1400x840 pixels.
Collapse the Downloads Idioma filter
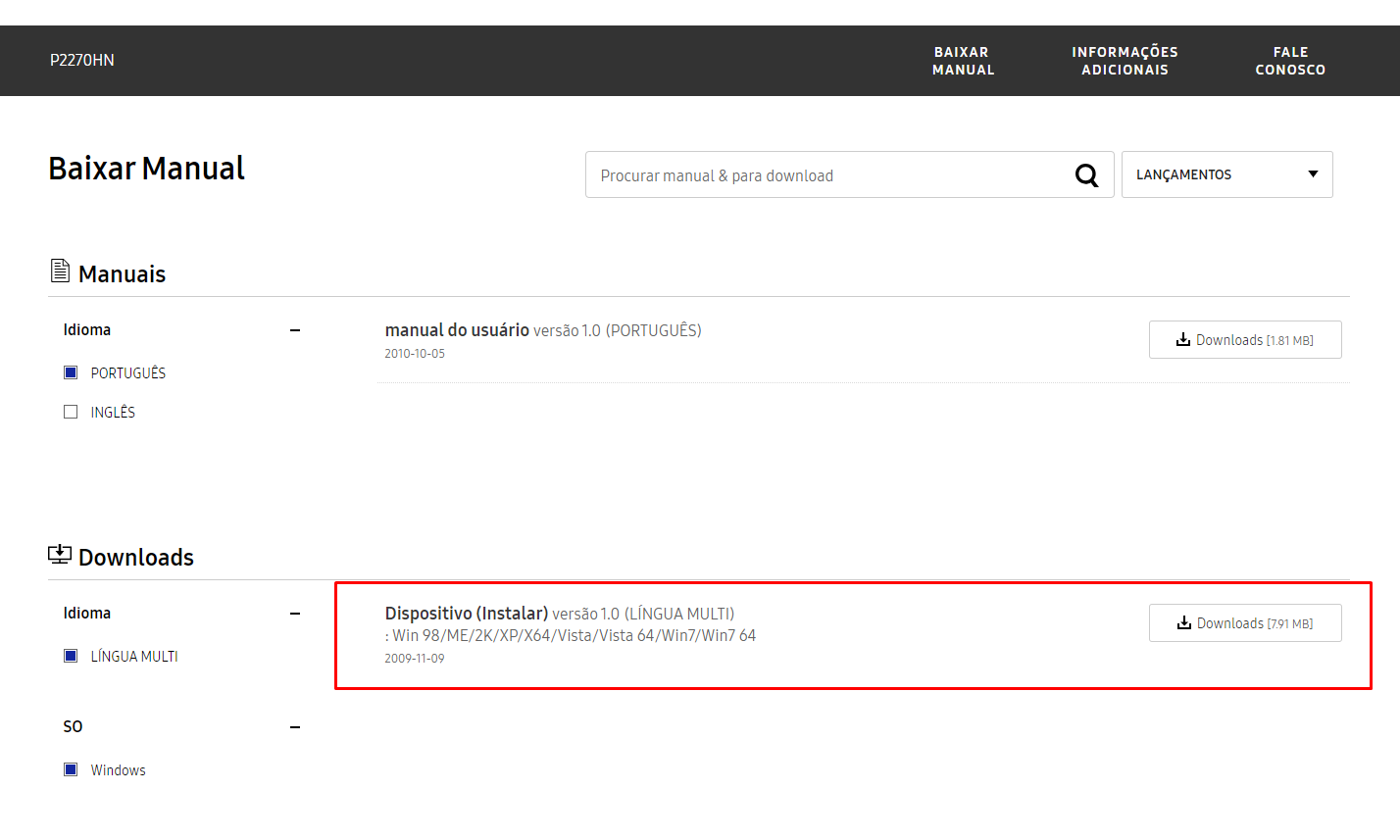(295, 614)
